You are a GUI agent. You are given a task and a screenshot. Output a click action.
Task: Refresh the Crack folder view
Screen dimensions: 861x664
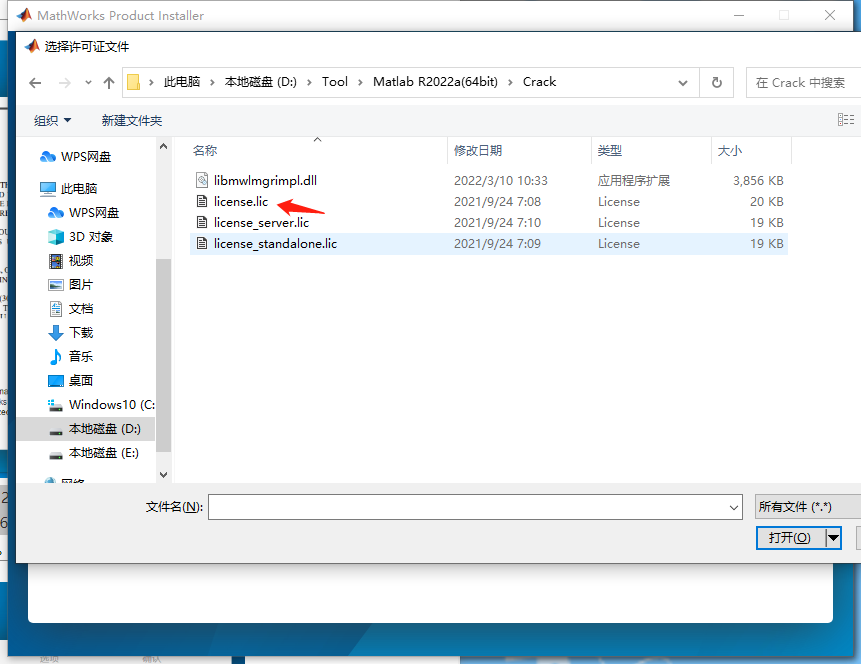point(717,82)
